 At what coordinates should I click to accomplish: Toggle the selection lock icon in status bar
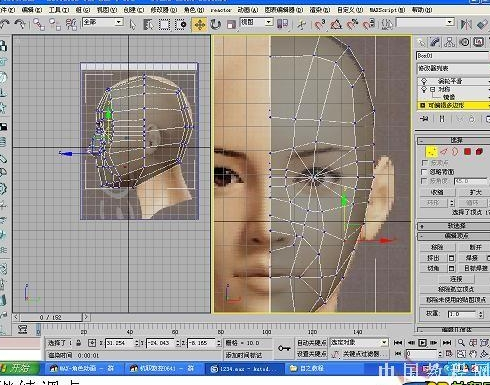pyautogui.click(x=79, y=342)
